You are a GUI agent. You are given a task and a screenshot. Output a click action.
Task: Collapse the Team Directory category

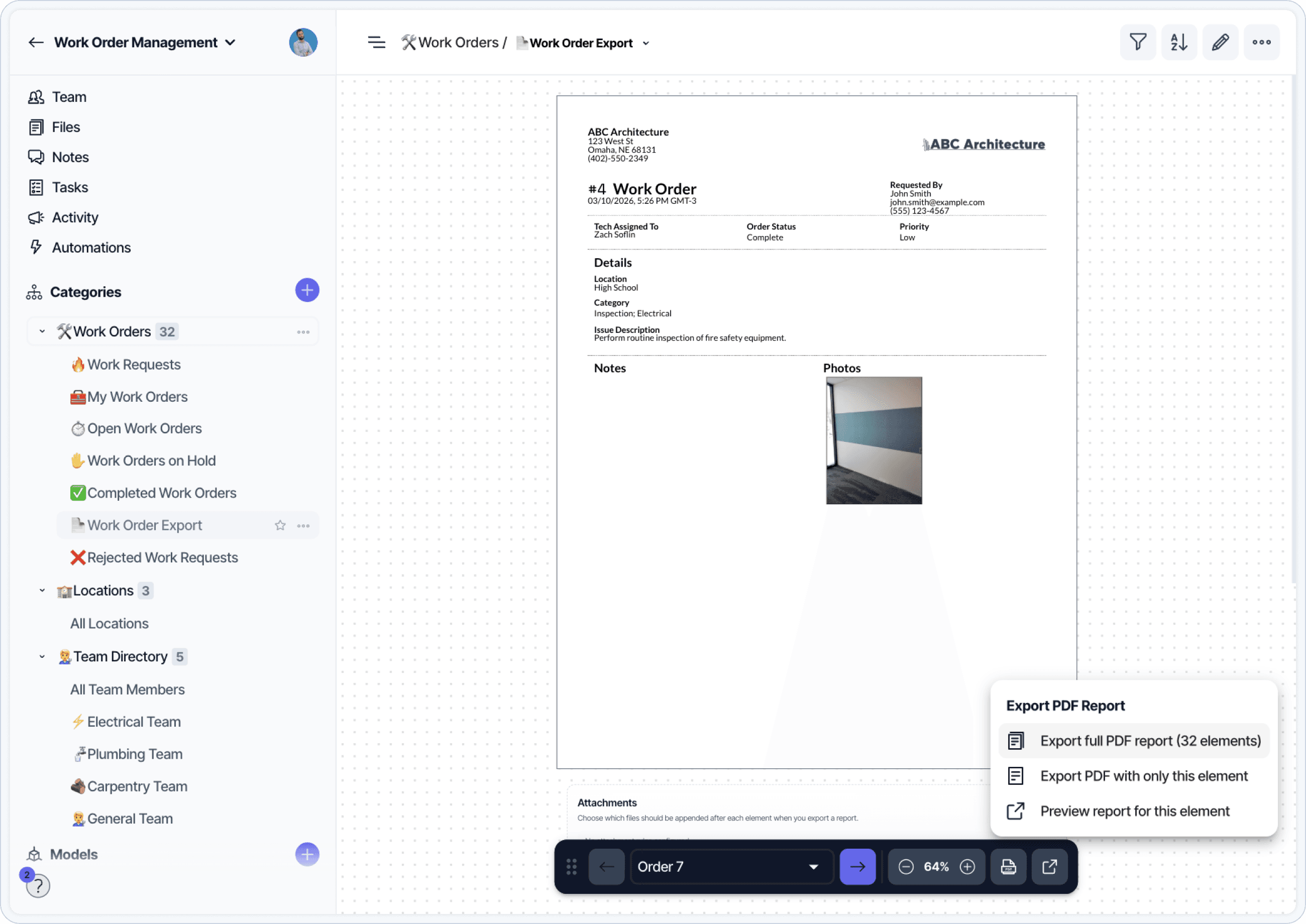point(42,656)
